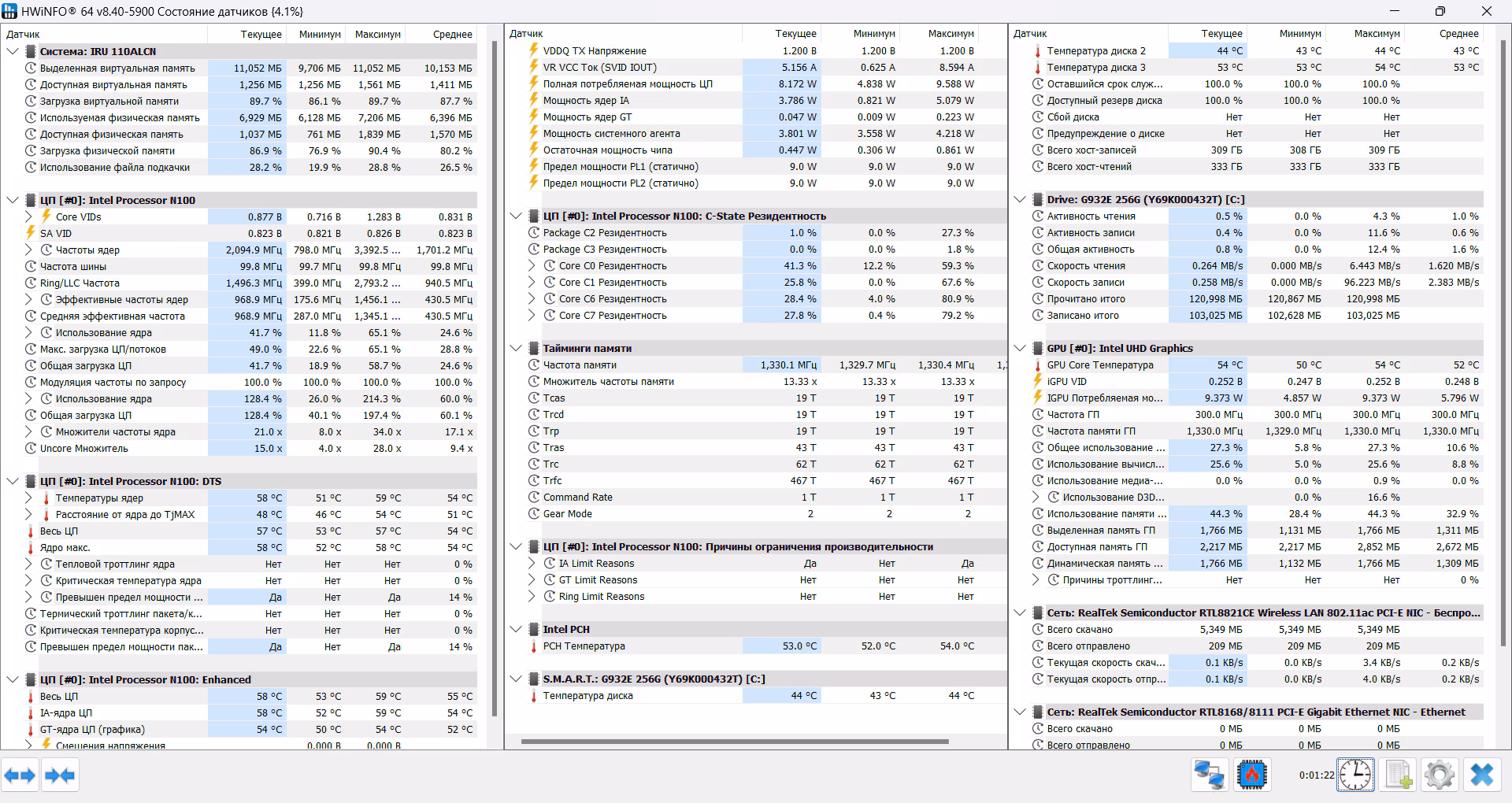Collapse the Система: IRU 110ALCN section
Image resolution: width=1512 pixels, height=803 pixels.
12,51
